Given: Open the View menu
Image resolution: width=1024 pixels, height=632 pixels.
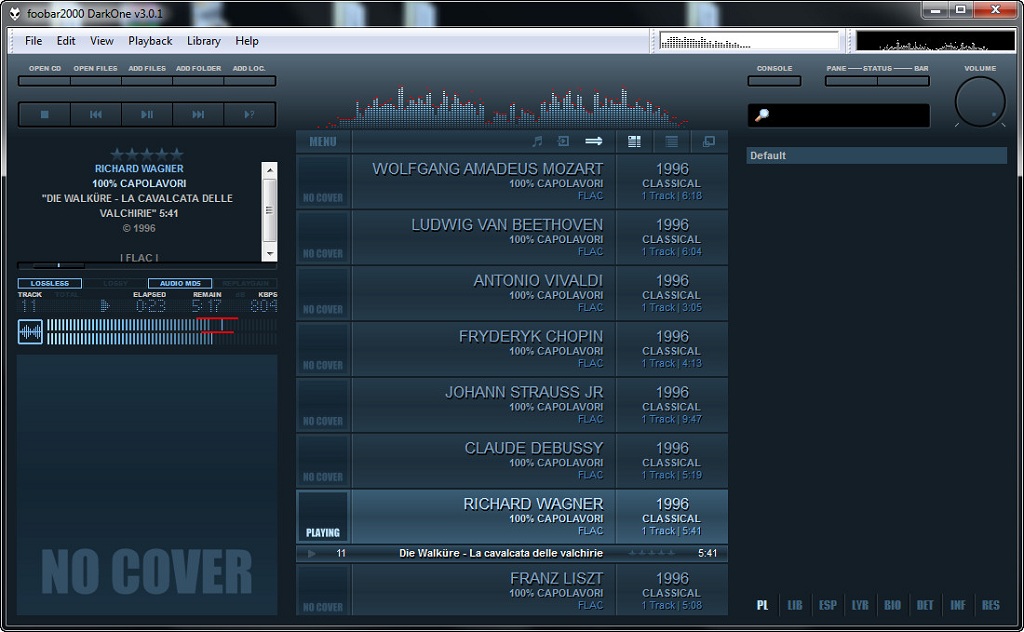Looking at the screenshot, I should [x=102, y=40].
